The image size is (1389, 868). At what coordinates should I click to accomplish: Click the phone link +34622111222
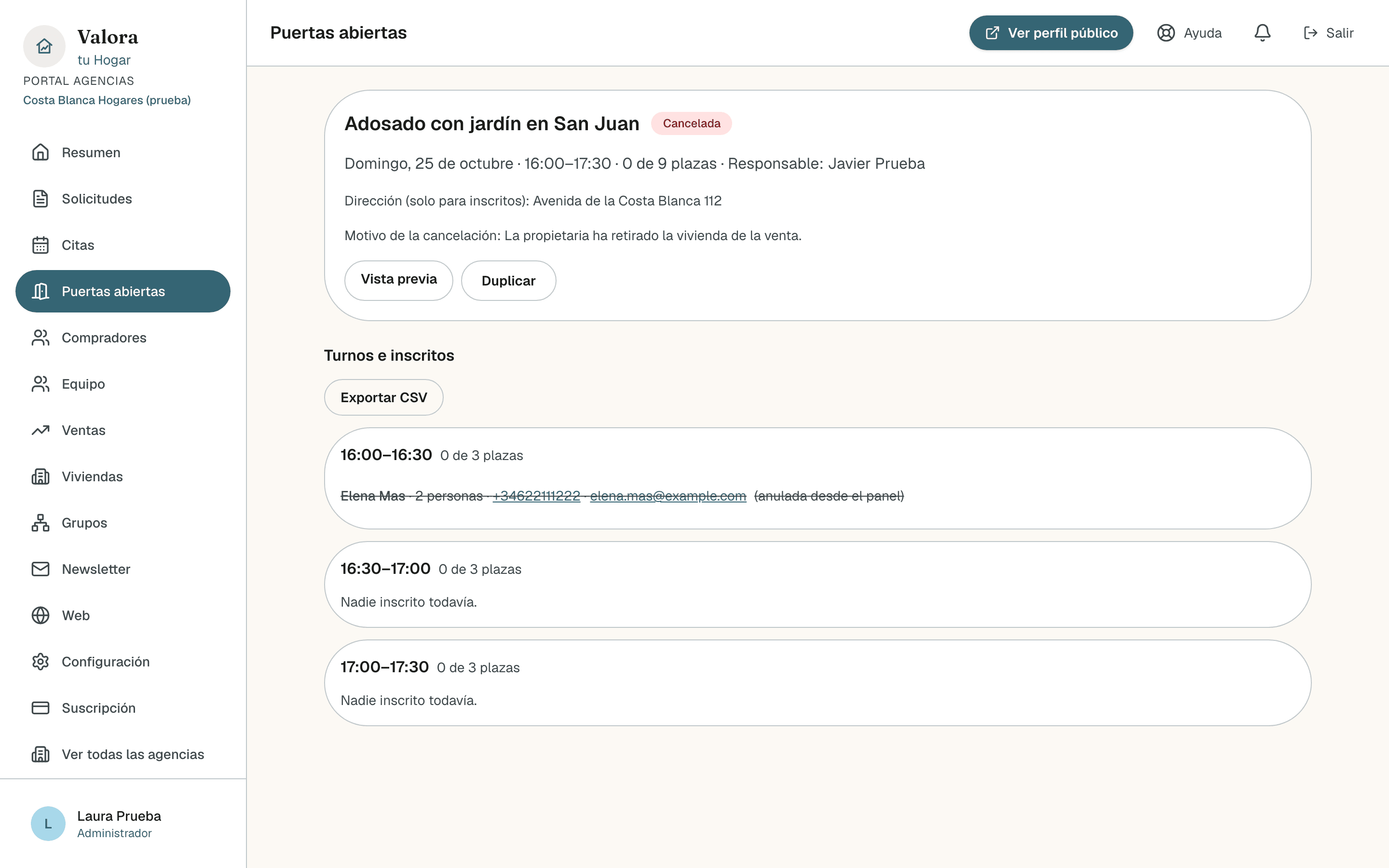(x=536, y=496)
